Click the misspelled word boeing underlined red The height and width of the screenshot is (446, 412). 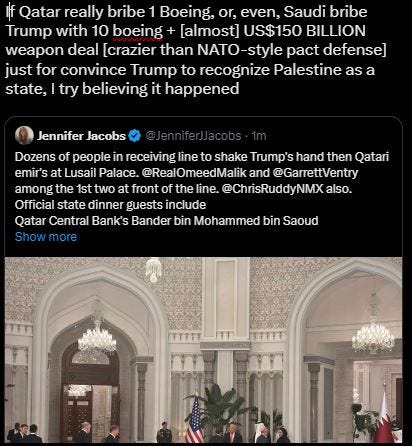click(x=138, y=31)
